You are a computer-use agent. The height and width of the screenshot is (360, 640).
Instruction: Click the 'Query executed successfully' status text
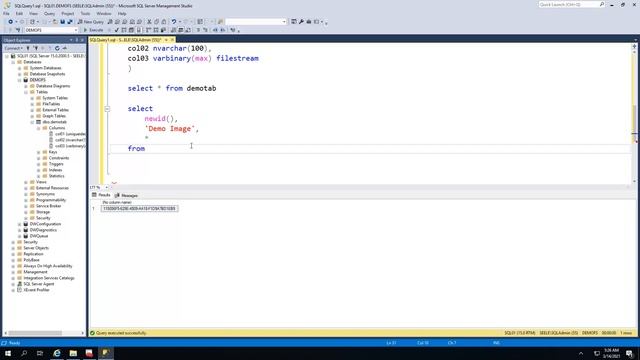[121, 333]
